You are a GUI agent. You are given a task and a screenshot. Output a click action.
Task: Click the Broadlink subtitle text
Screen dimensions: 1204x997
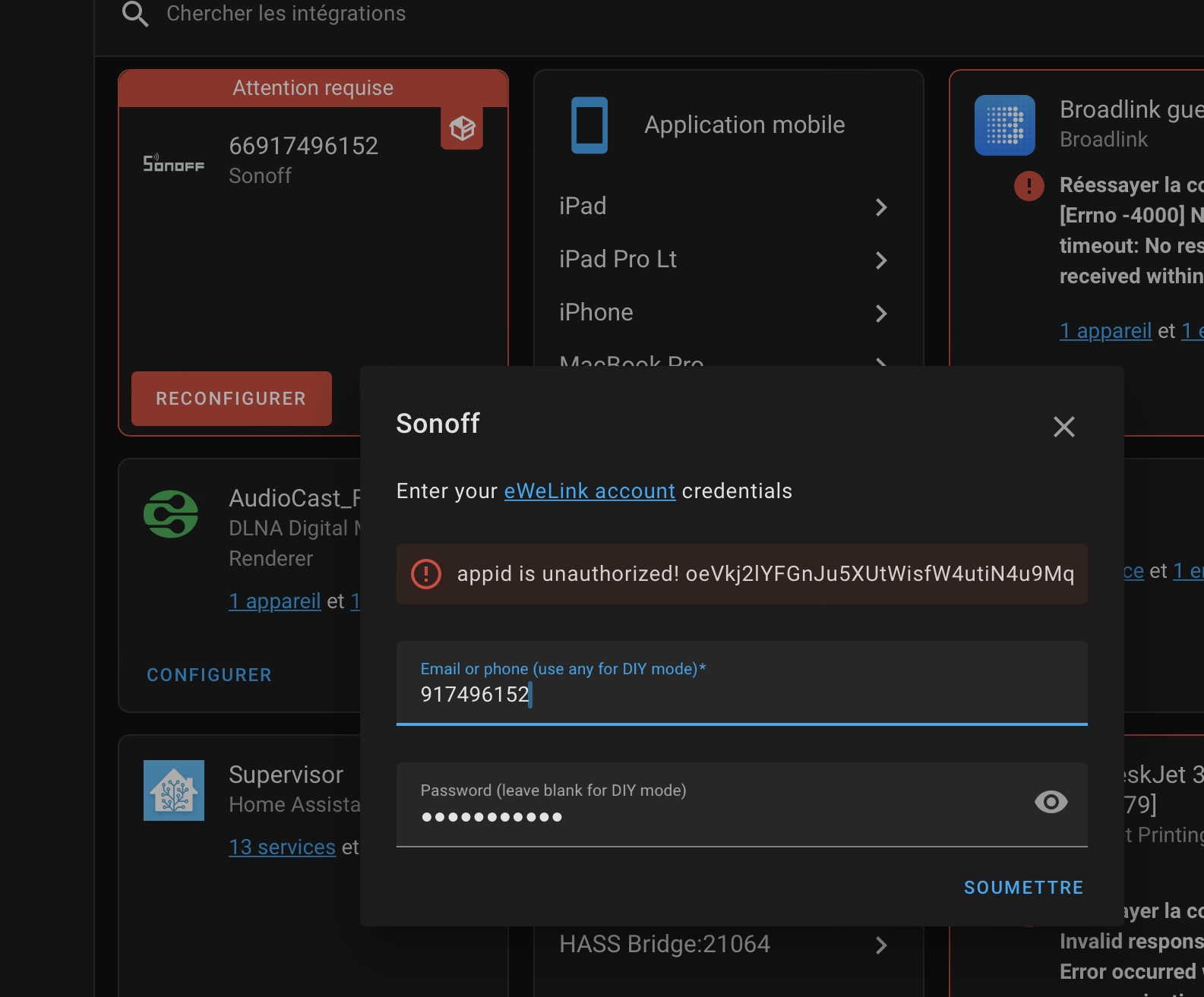(1104, 140)
